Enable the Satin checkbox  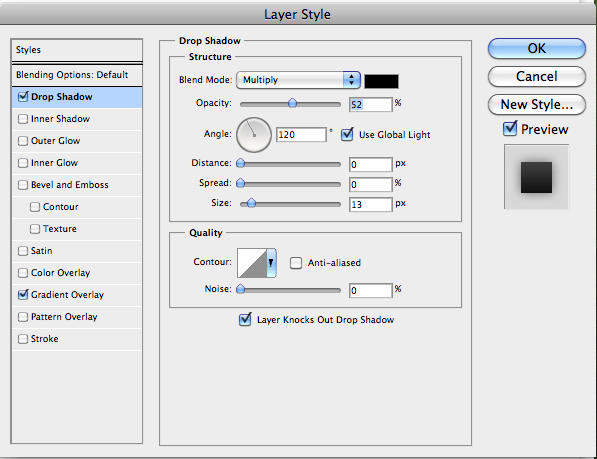[x=23, y=251]
